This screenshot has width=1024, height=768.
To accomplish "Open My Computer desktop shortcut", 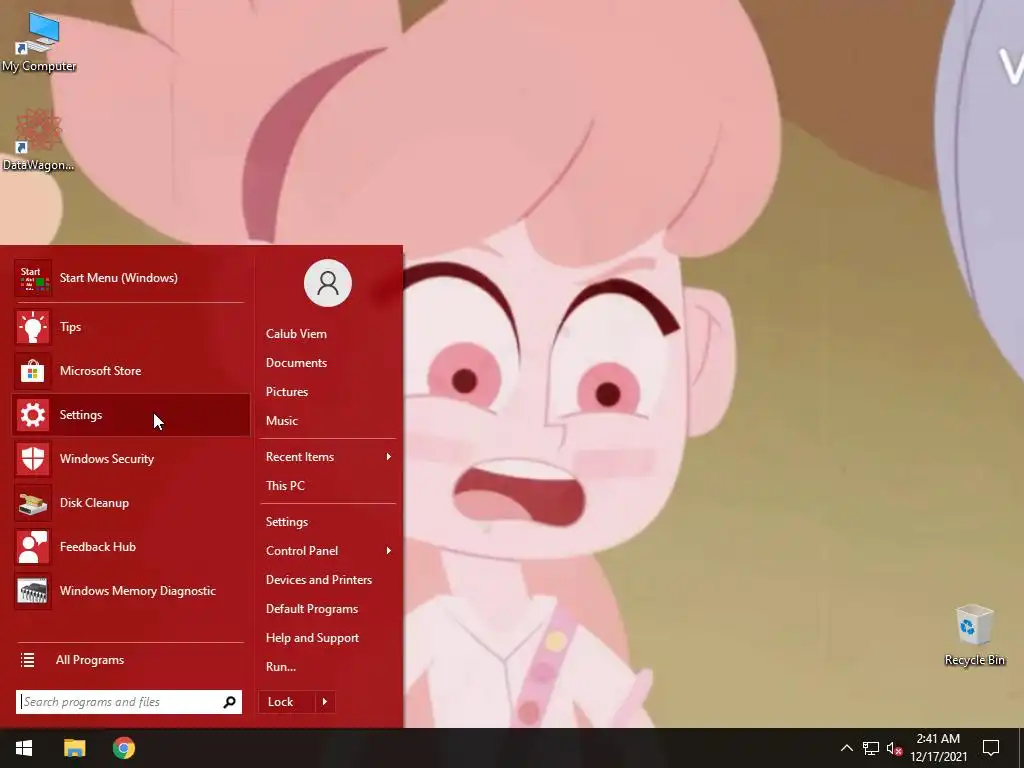I will click(39, 42).
